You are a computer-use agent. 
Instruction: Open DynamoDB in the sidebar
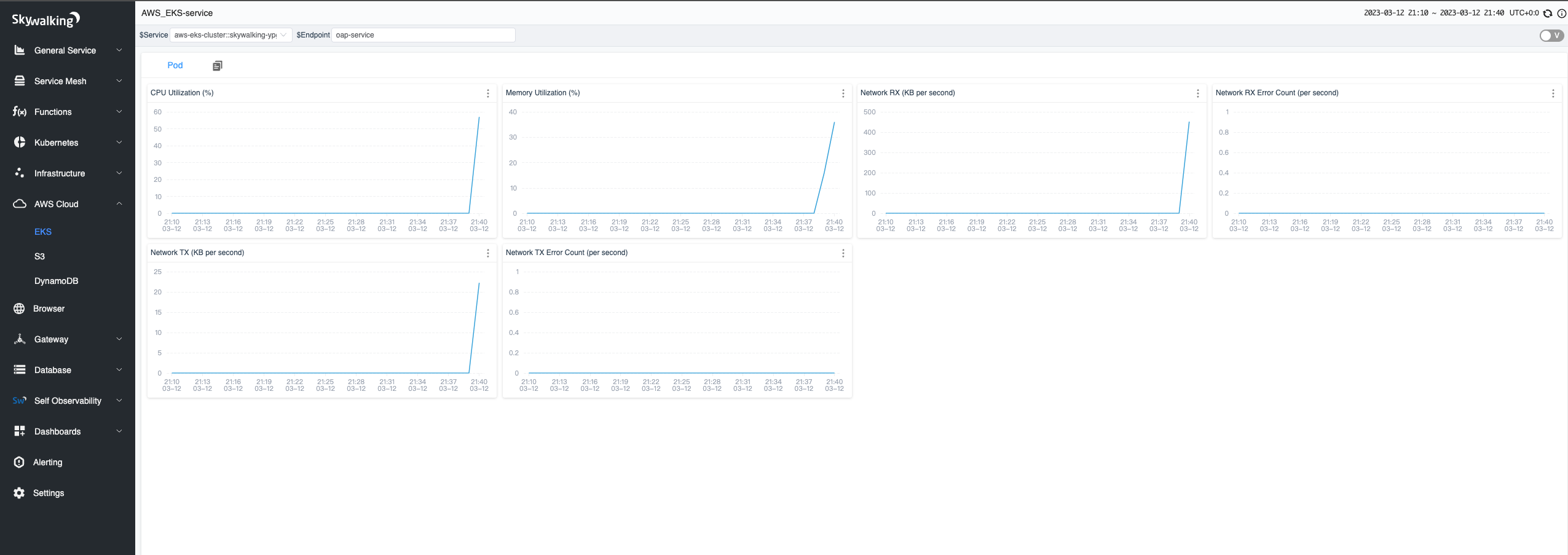tap(56, 281)
